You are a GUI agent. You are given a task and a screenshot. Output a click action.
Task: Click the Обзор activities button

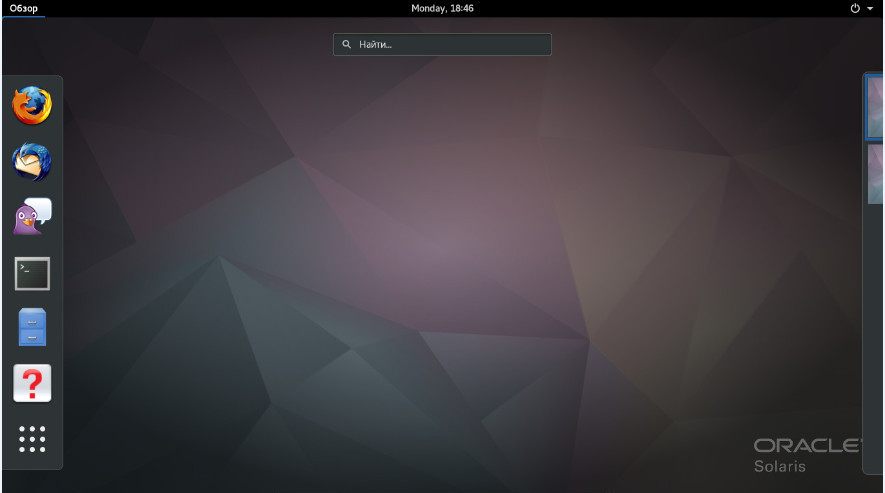pyautogui.click(x=24, y=8)
